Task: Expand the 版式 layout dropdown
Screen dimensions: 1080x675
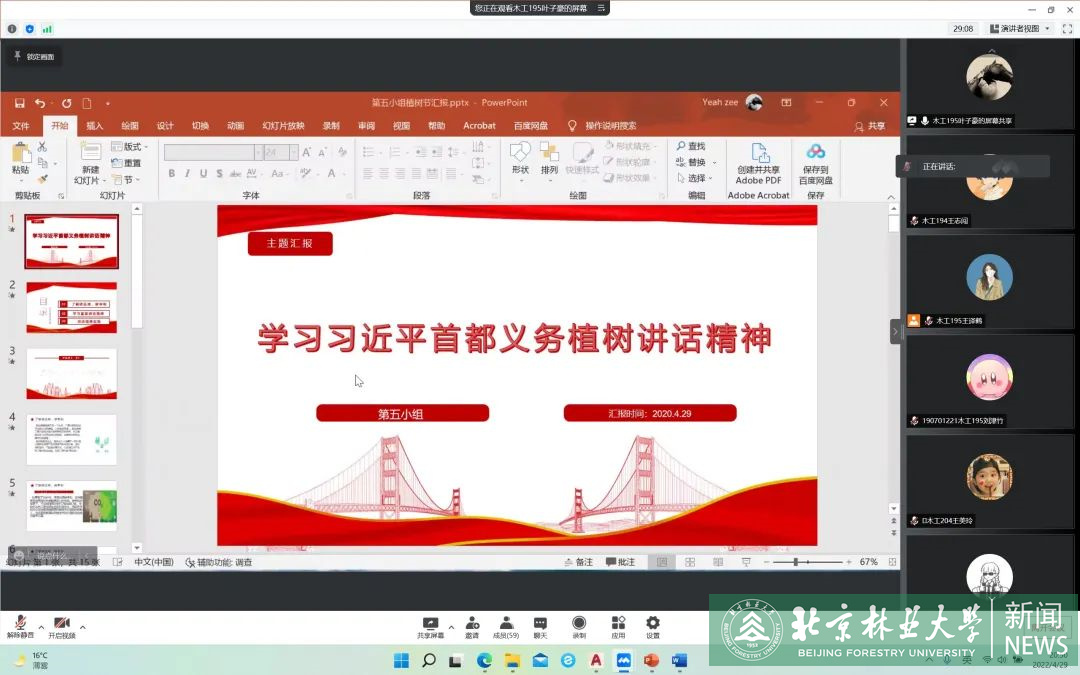Action: click(x=131, y=147)
